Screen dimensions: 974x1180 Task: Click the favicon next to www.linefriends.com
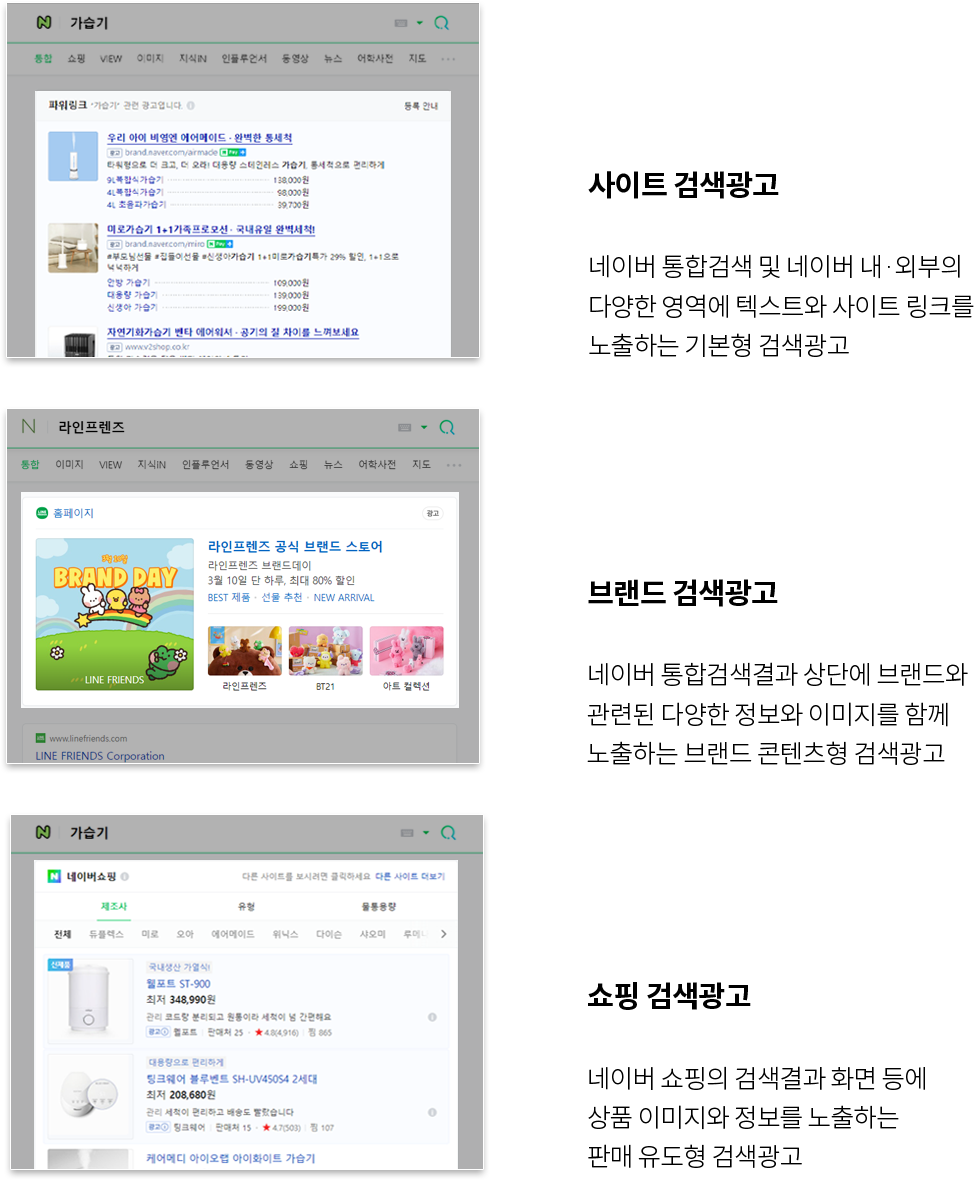(x=41, y=738)
